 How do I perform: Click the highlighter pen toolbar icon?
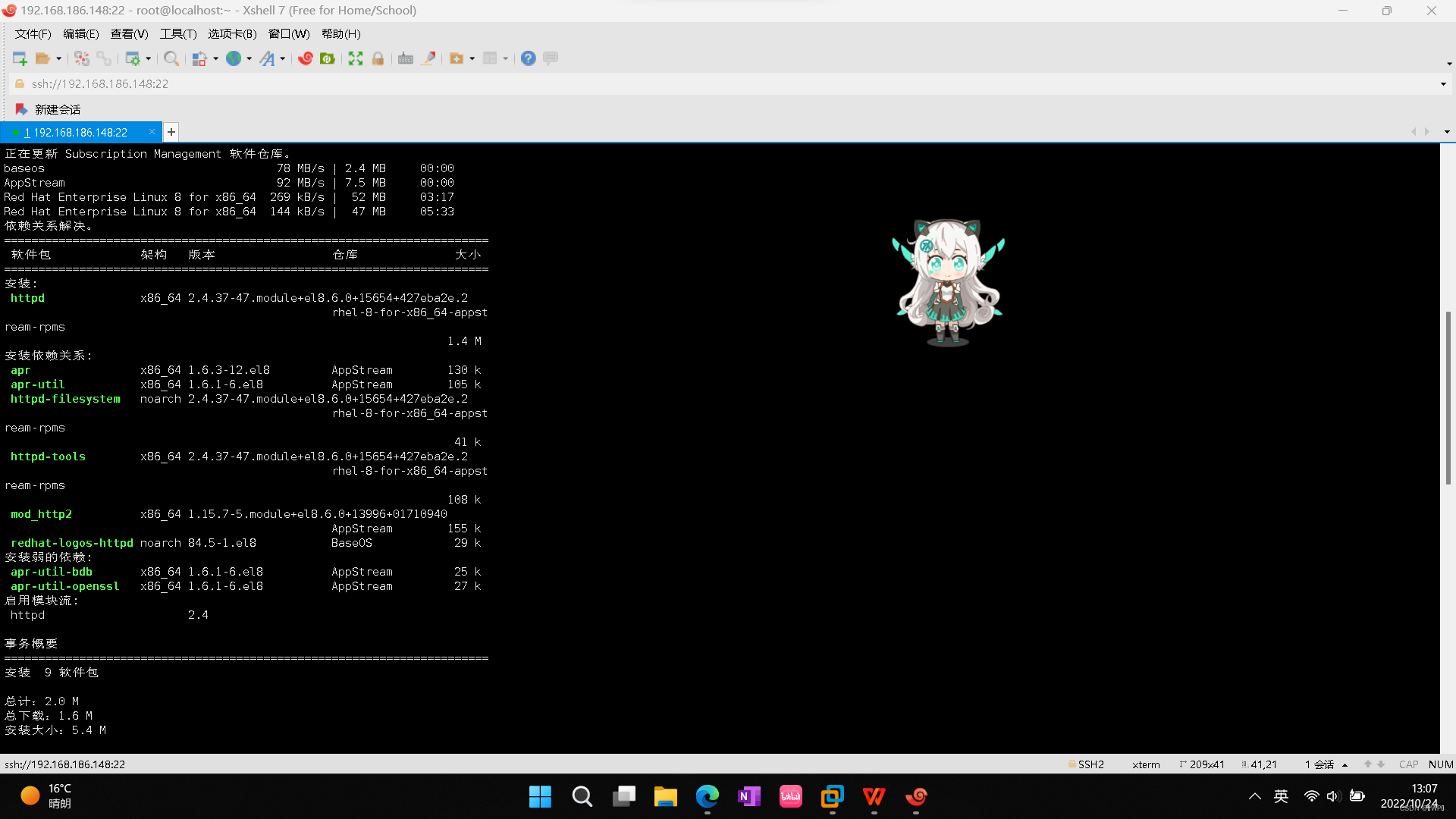click(x=428, y=58)
